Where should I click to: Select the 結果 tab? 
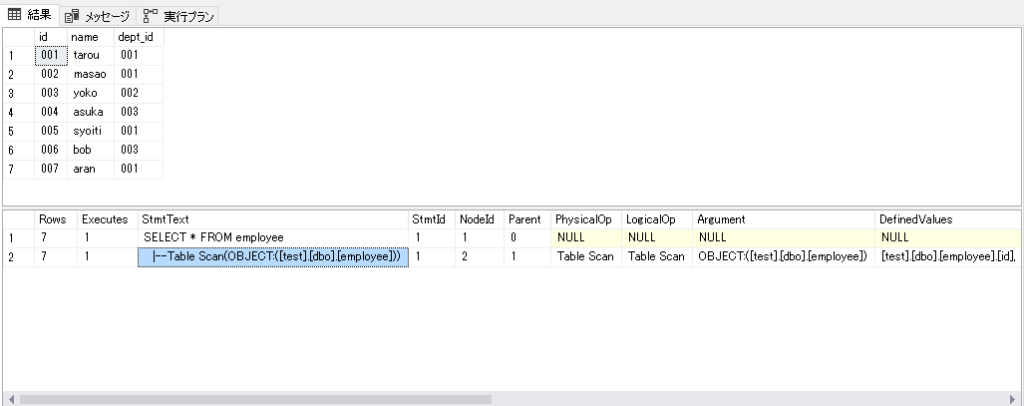(30, 14)
